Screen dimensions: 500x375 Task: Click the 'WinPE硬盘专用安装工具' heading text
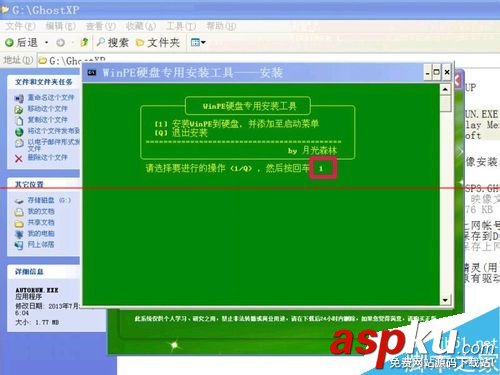(249, 106)
